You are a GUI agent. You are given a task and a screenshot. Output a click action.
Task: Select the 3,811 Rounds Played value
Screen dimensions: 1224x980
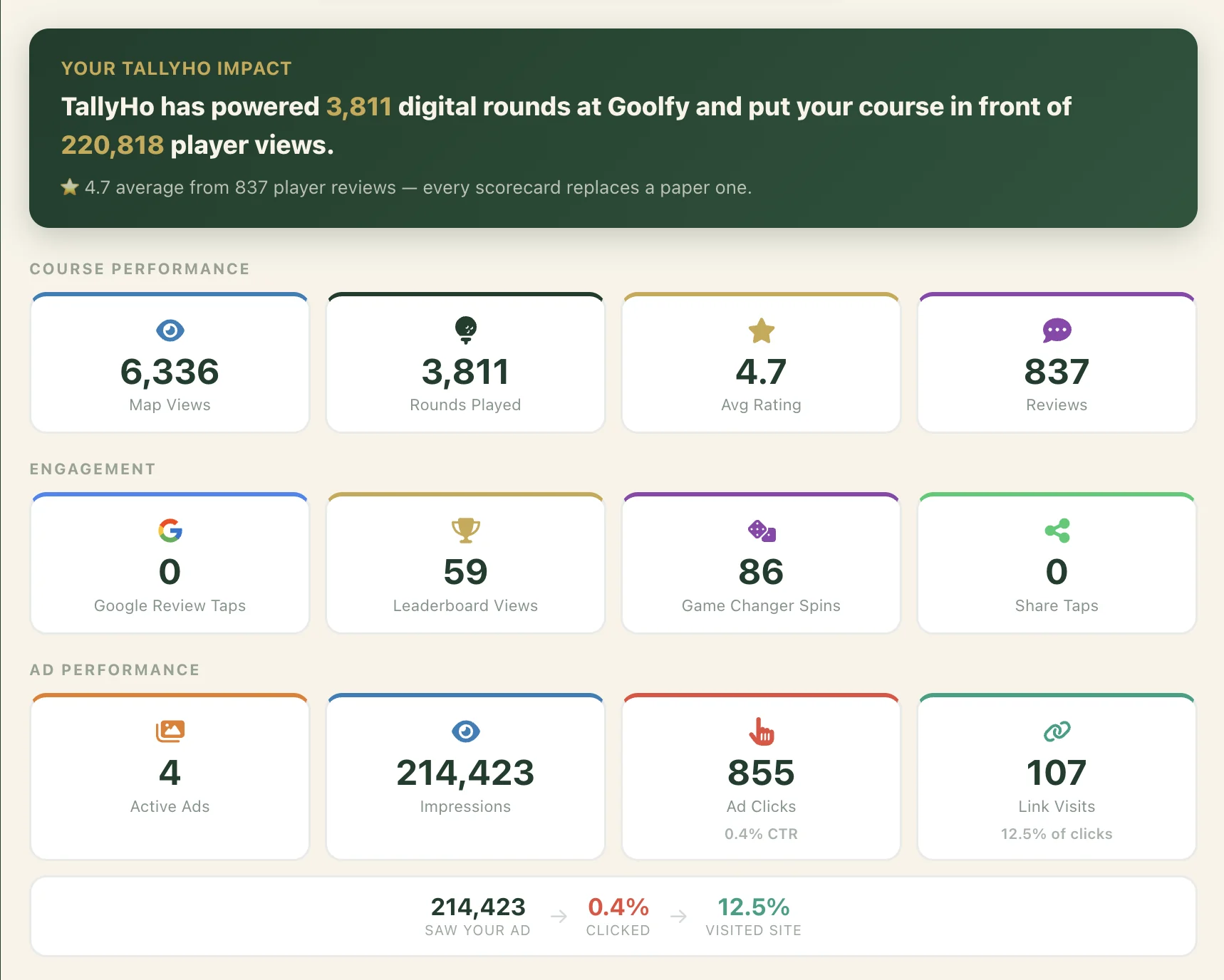click(465, 372)
